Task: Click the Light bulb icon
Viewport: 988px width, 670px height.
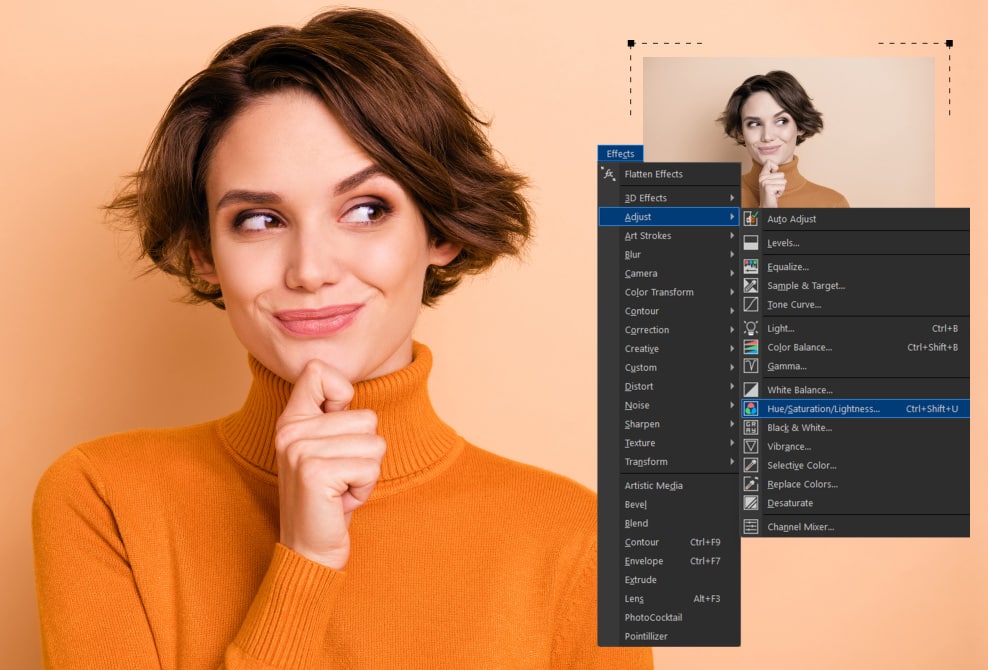Action: [751, 328]
